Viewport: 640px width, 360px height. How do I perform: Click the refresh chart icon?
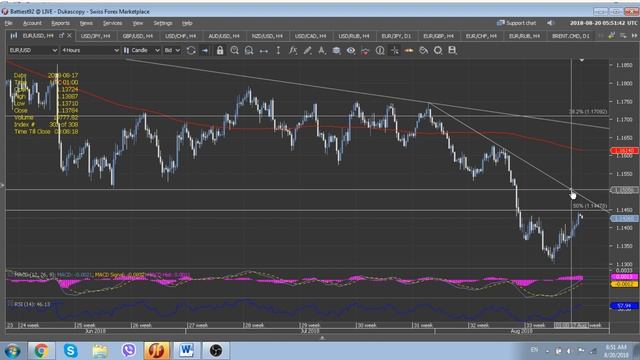[x=191, y=50]
